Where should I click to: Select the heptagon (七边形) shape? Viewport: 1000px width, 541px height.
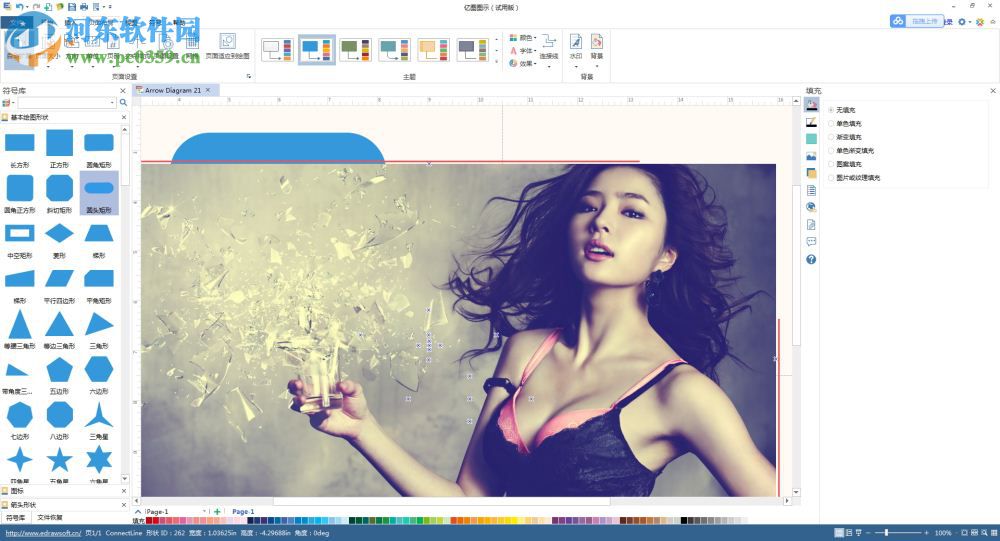pos(20,415)
